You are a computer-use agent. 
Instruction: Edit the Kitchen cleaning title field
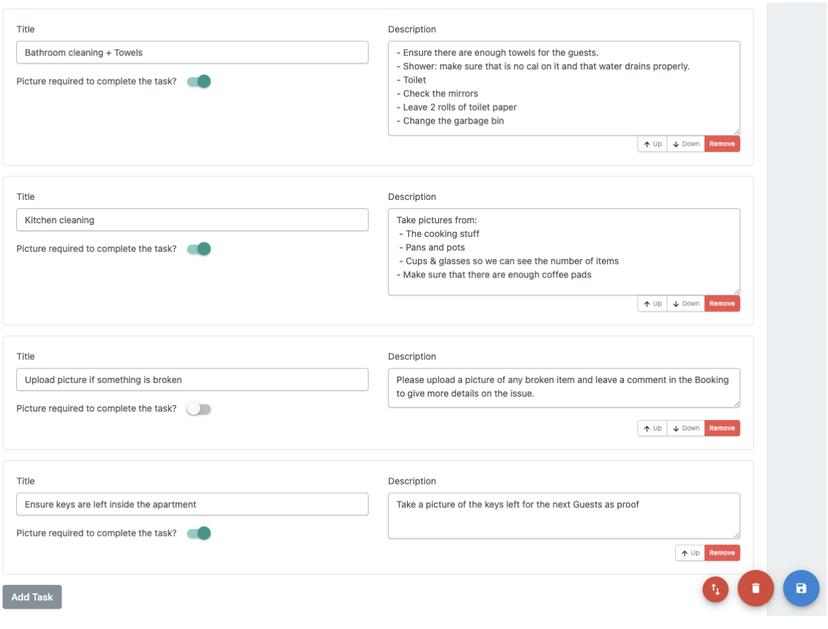coord(192,220)
